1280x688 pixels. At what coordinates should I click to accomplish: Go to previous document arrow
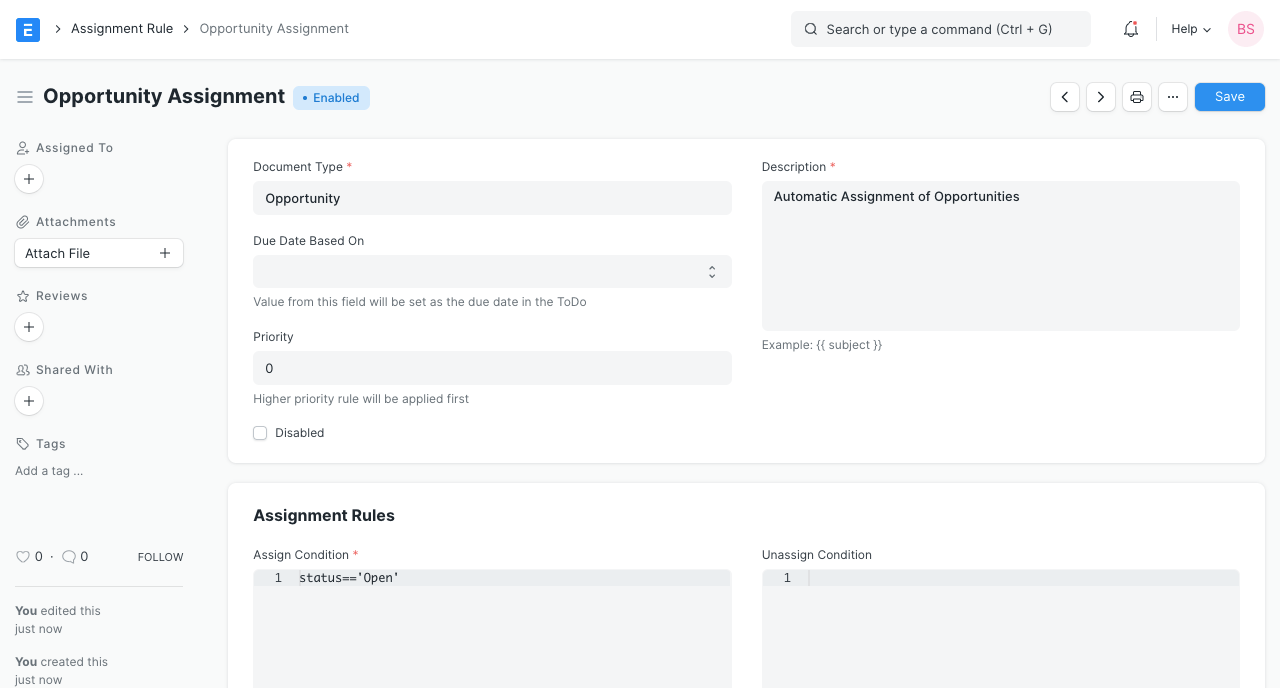1065,97
